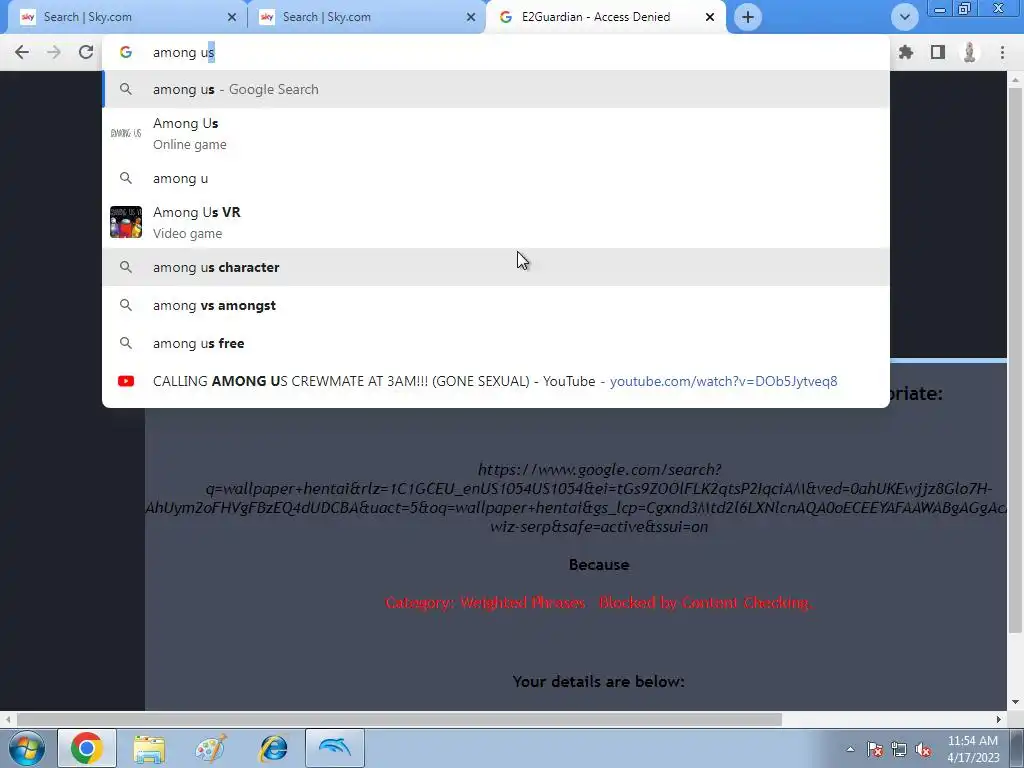
Task: Go back with the browser back arrow
Action: 22,52
